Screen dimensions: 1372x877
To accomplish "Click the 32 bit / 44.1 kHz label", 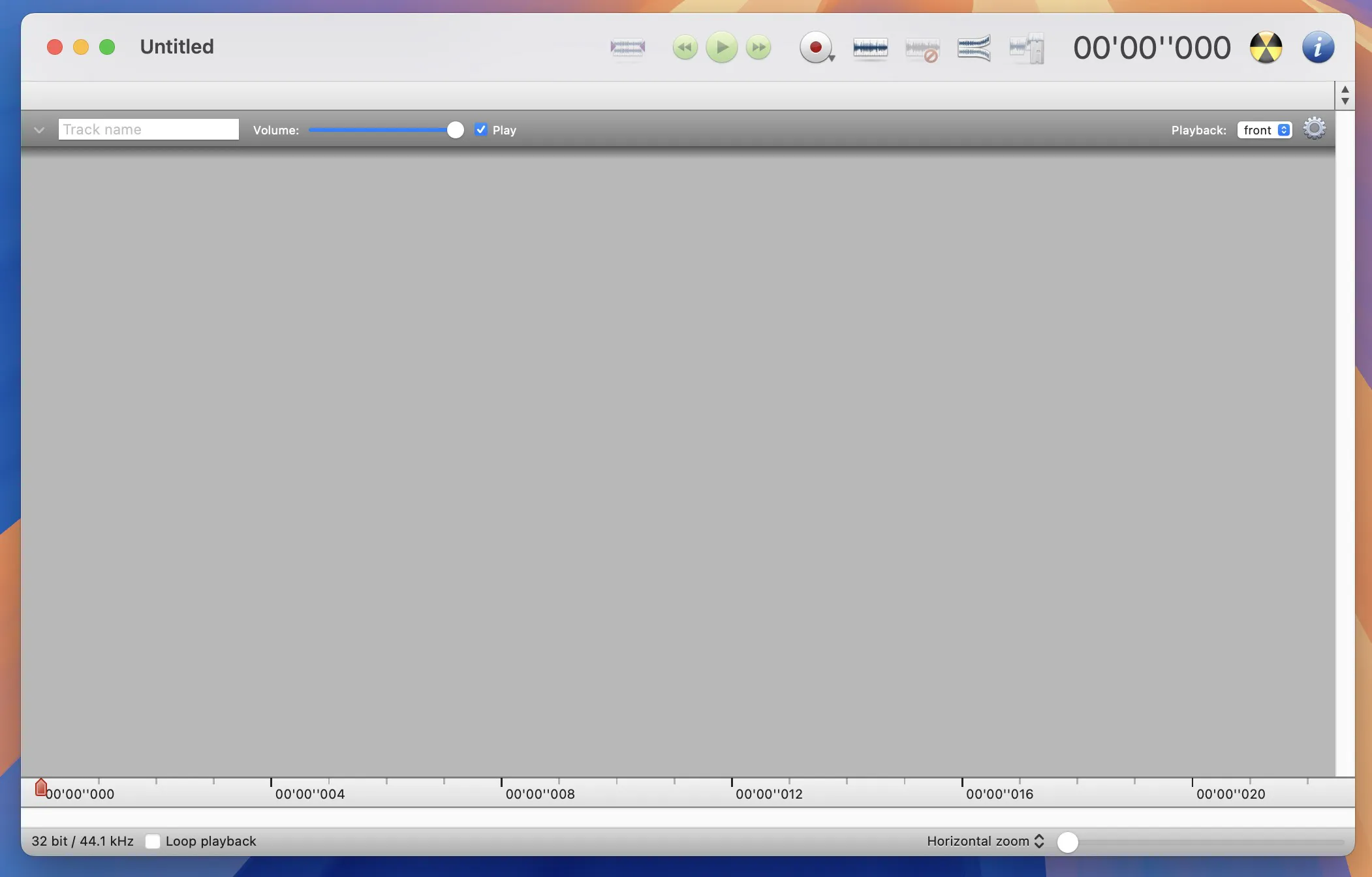I will click(82, 841).
